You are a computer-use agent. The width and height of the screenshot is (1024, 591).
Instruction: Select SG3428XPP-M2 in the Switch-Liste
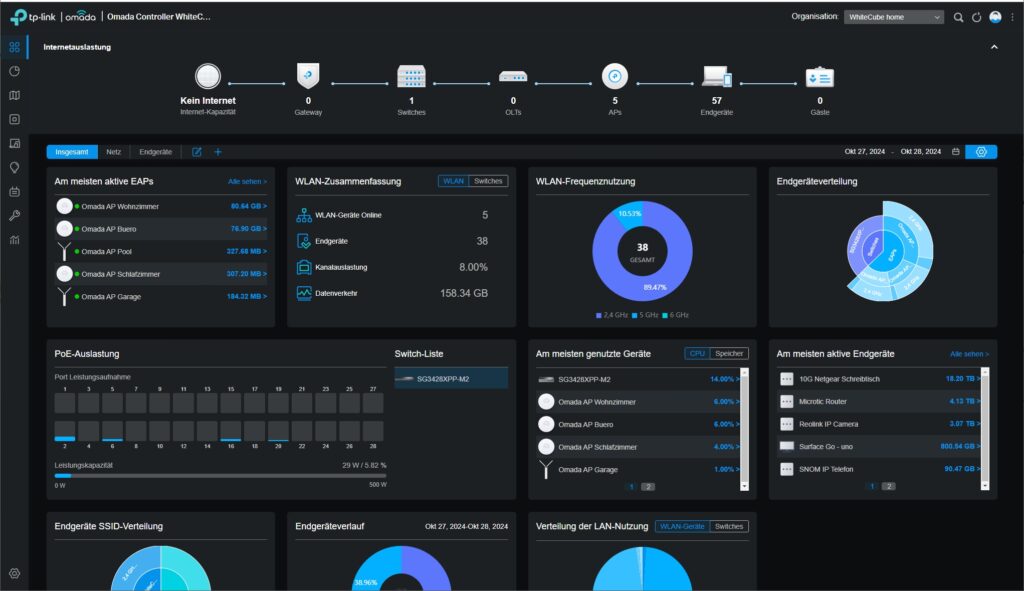coord(451,379)
